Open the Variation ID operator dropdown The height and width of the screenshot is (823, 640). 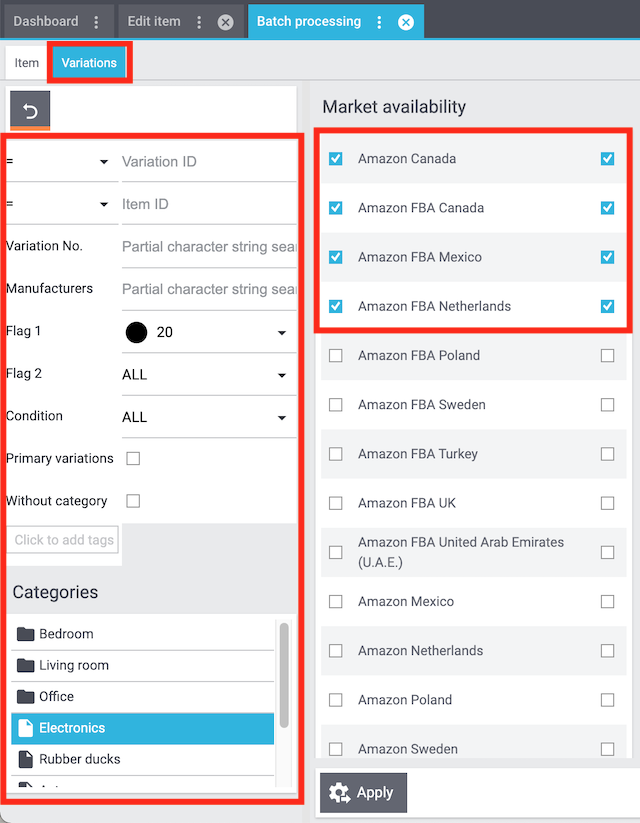click(x=58, y=162)
